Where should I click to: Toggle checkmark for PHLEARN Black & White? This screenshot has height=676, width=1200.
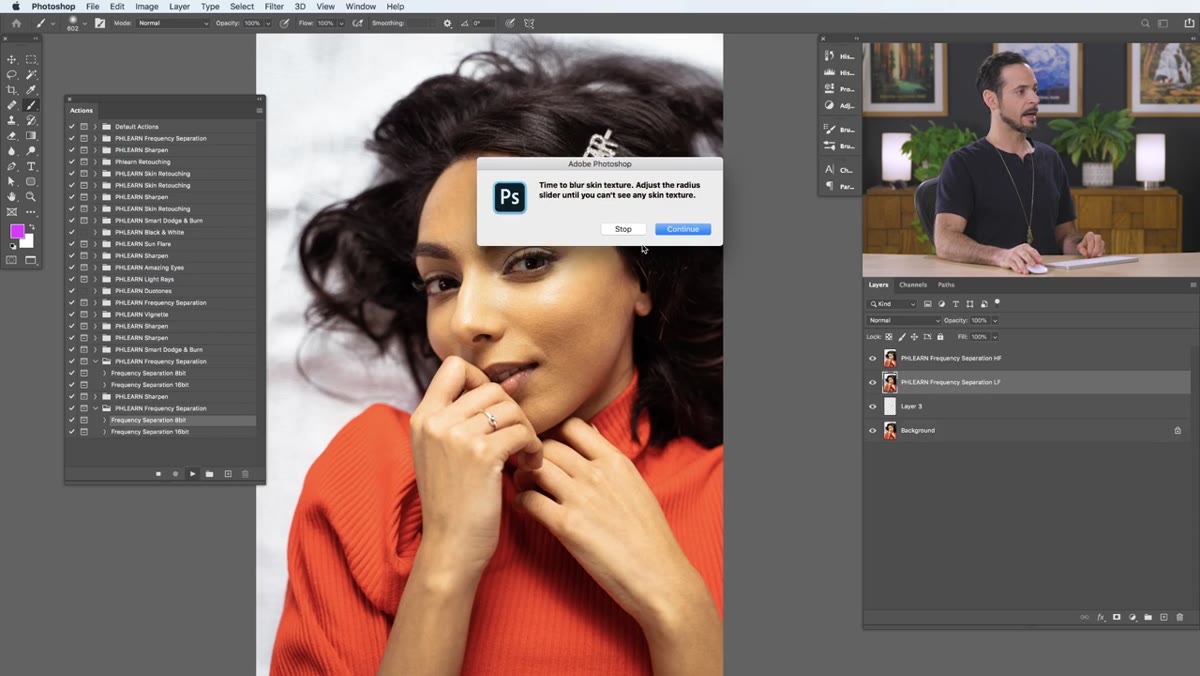point(71,232)
